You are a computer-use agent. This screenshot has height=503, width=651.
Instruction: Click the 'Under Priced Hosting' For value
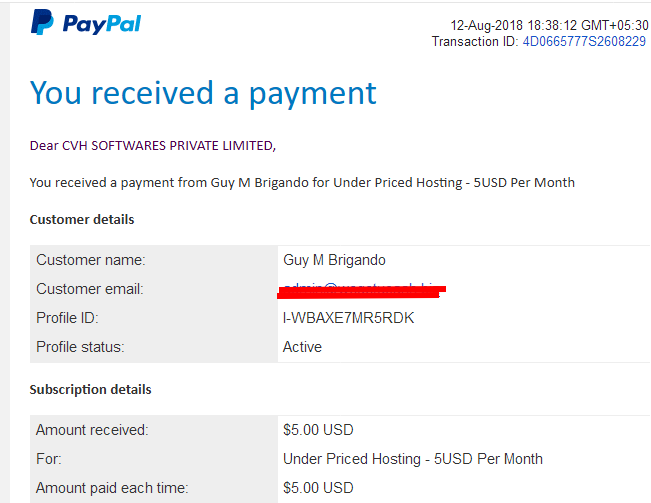[413, 459]
